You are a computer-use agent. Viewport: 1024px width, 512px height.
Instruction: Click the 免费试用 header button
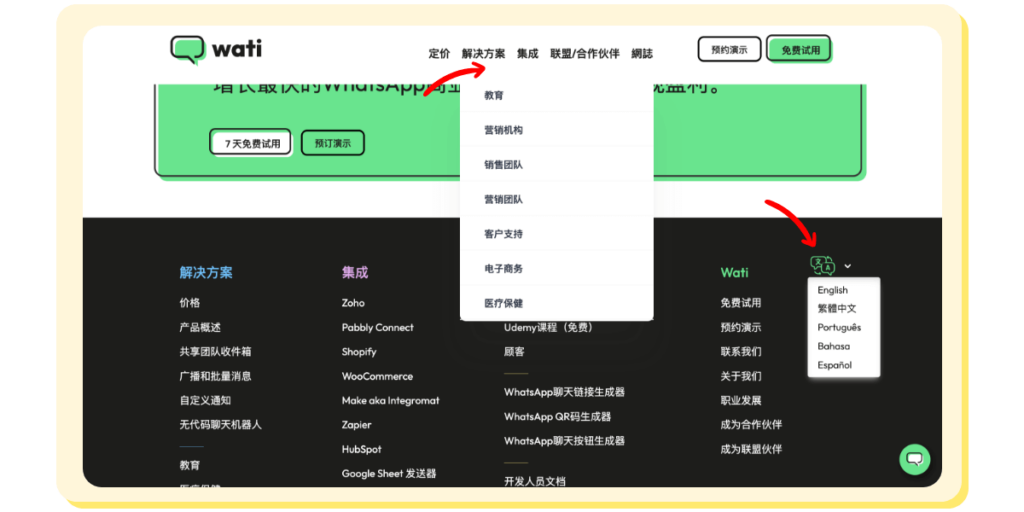tap(799, 49)
